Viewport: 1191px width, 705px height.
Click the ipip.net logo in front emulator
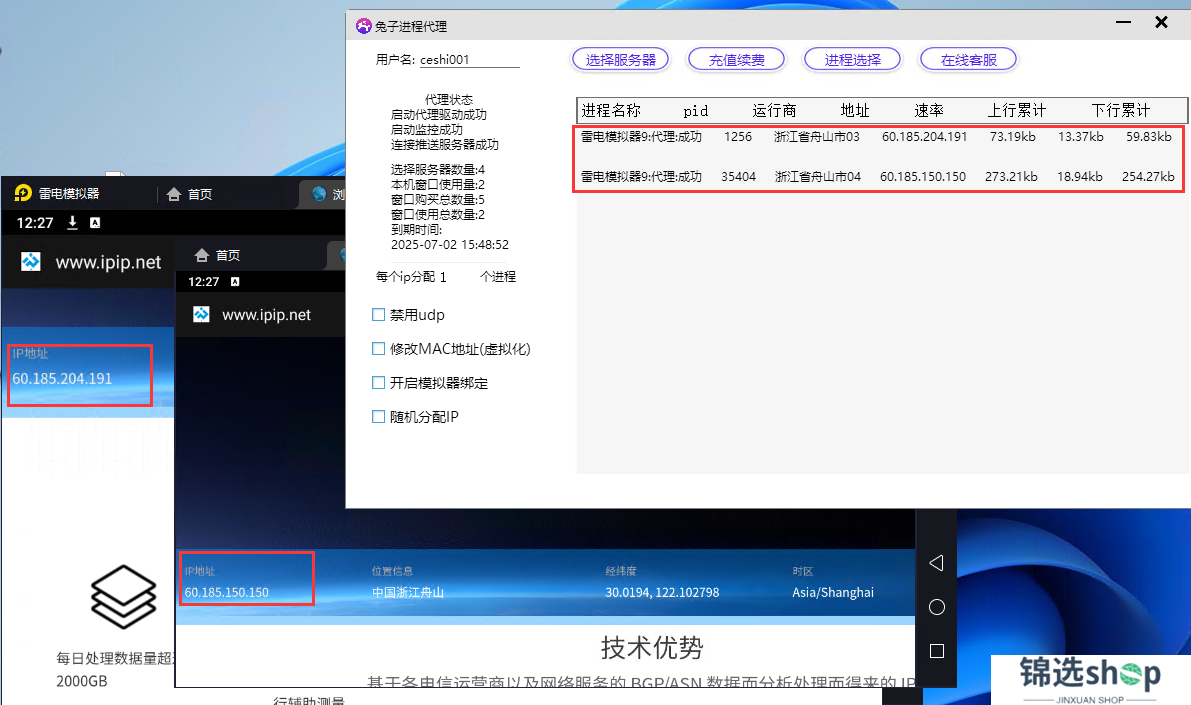coord(201,315)
